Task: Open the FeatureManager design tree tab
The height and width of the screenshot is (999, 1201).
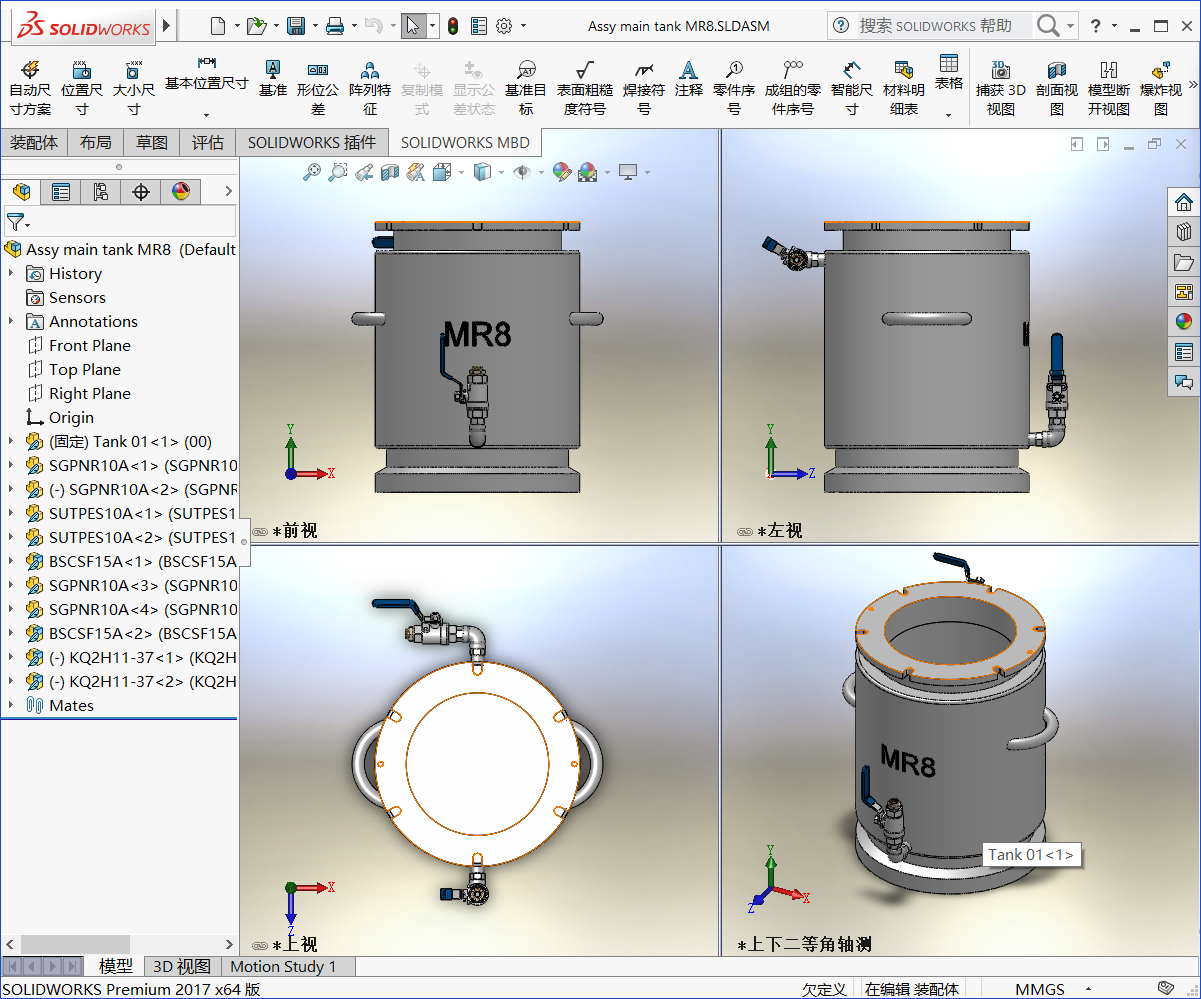Action: (21, 191)
